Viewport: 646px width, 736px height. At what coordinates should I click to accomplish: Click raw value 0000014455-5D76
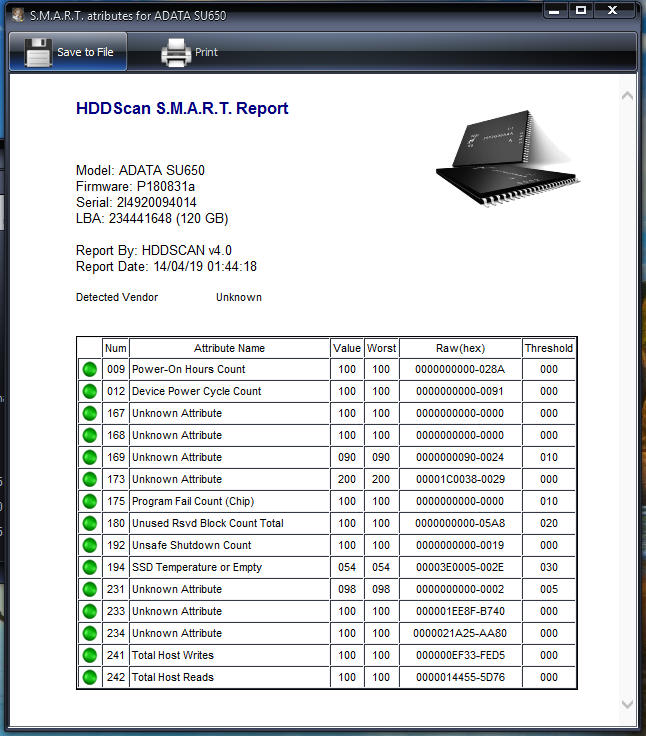coord(460,677)
